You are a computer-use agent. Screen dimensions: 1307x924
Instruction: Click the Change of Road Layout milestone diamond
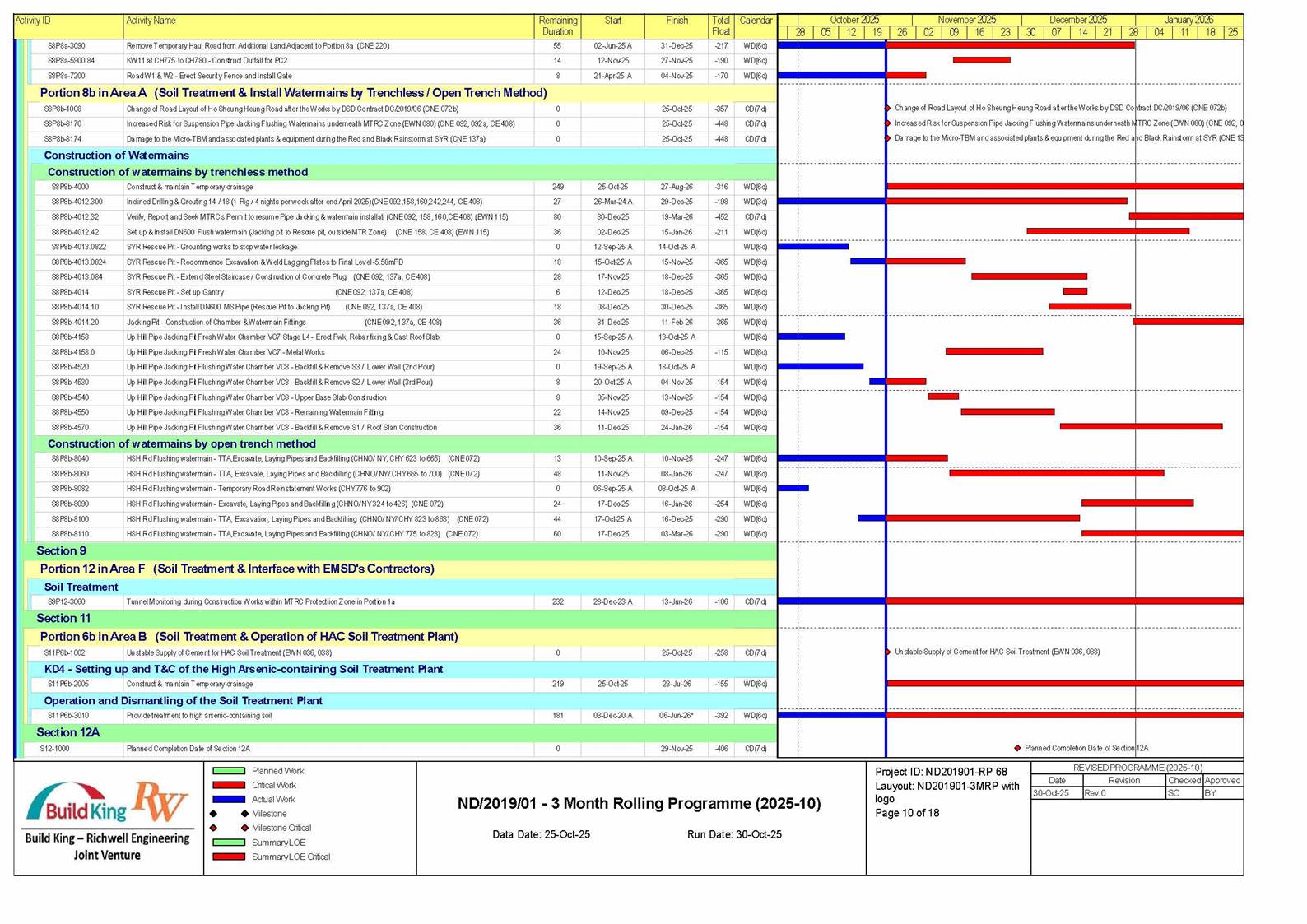pyautogui.click(x=887, y=108)
